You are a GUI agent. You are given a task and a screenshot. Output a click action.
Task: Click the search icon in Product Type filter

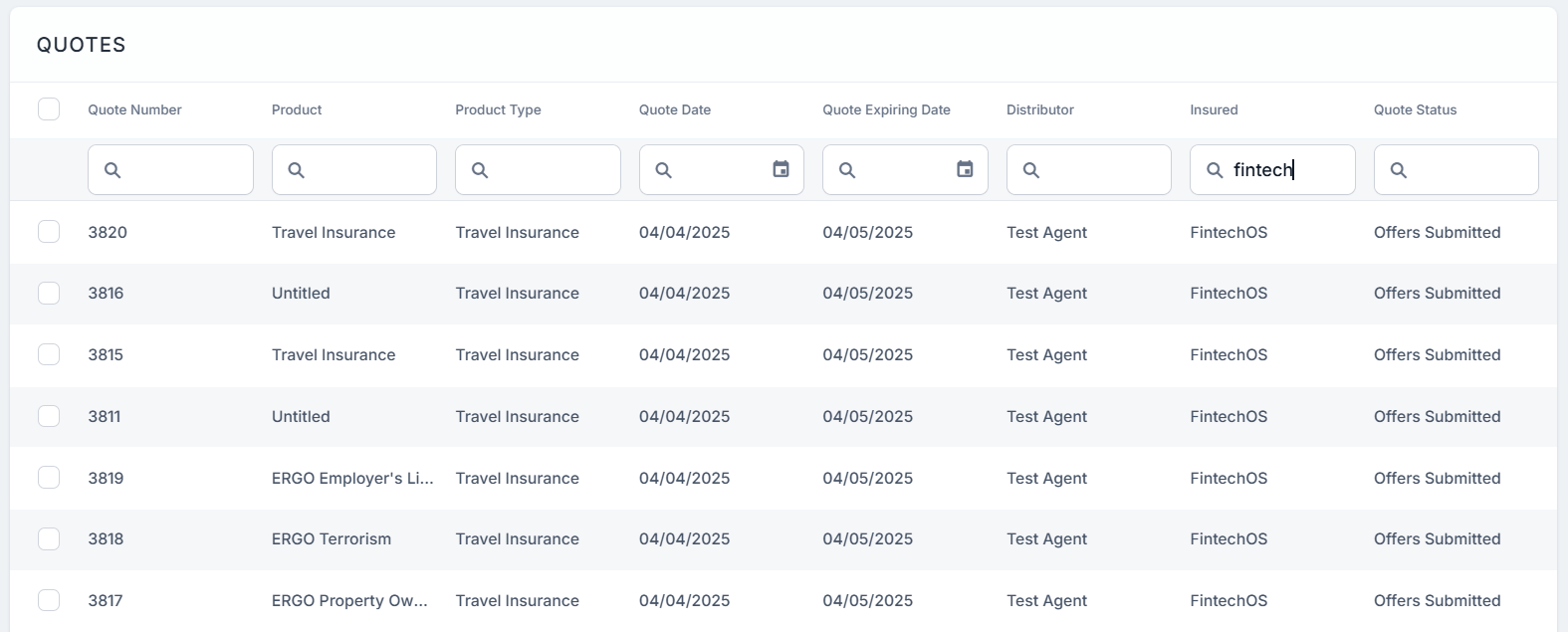click(480, 170)
